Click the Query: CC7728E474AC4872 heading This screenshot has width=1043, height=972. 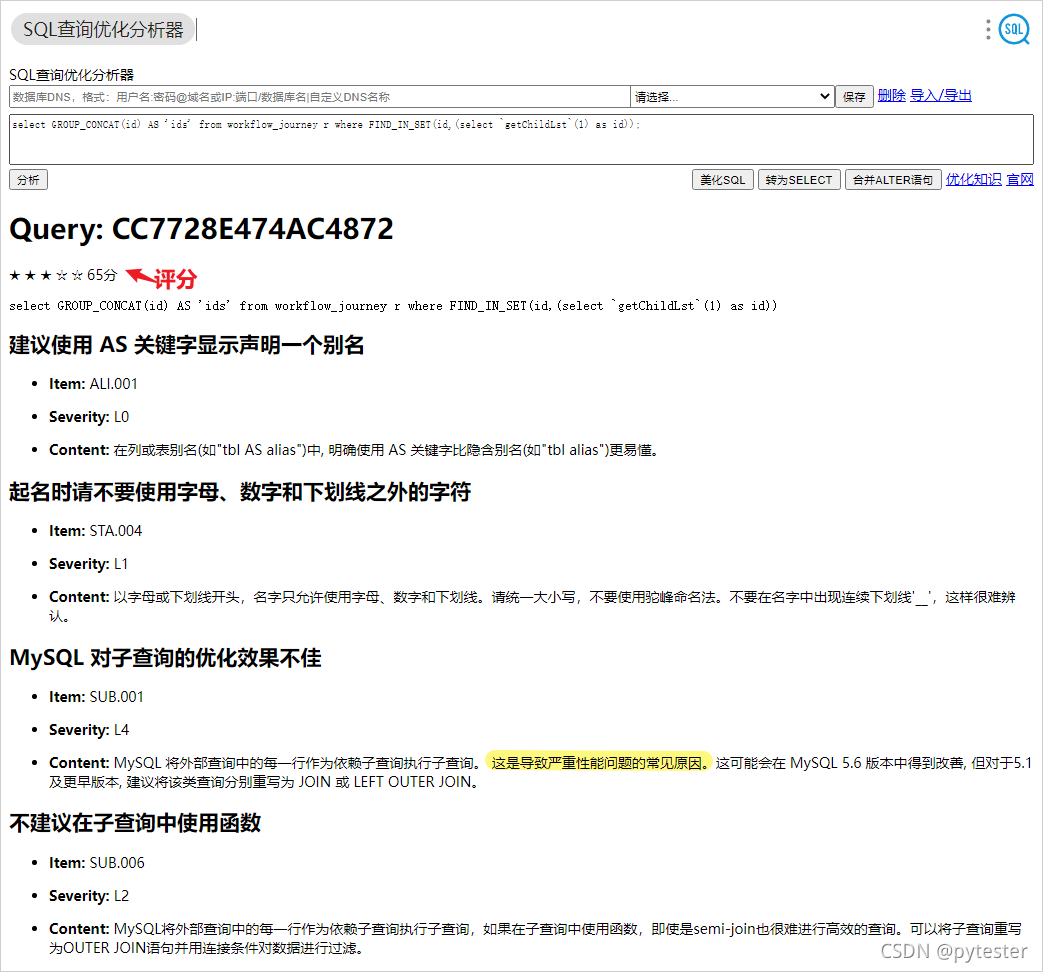pyautogui.click(x=202, y=229)
